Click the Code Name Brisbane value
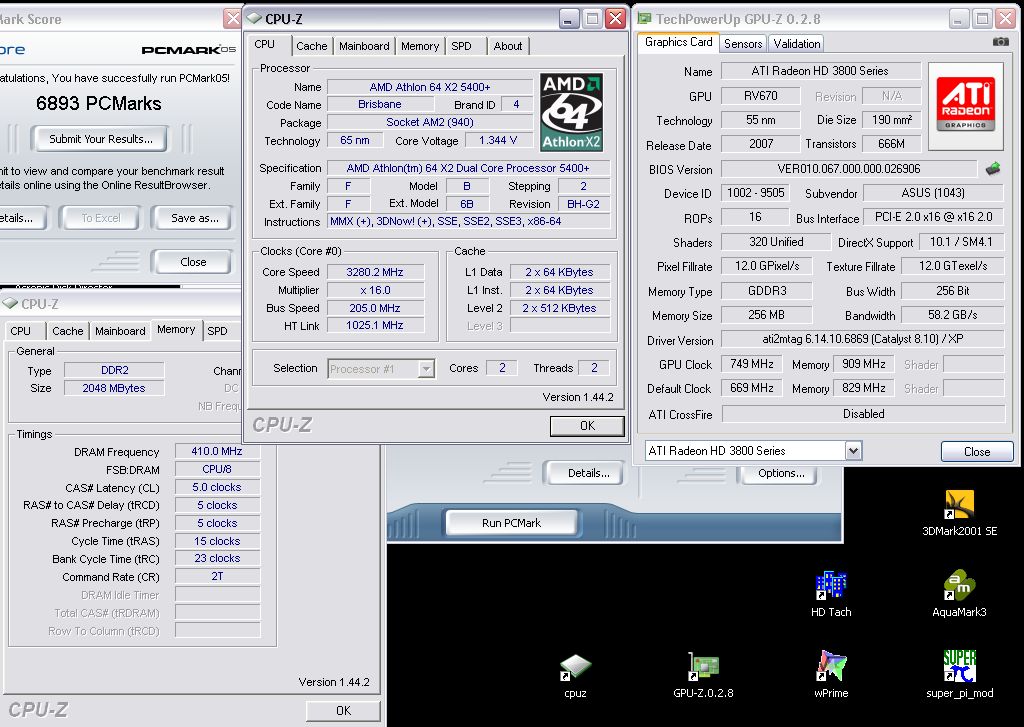1024x727 pixels. coord(379,104)
